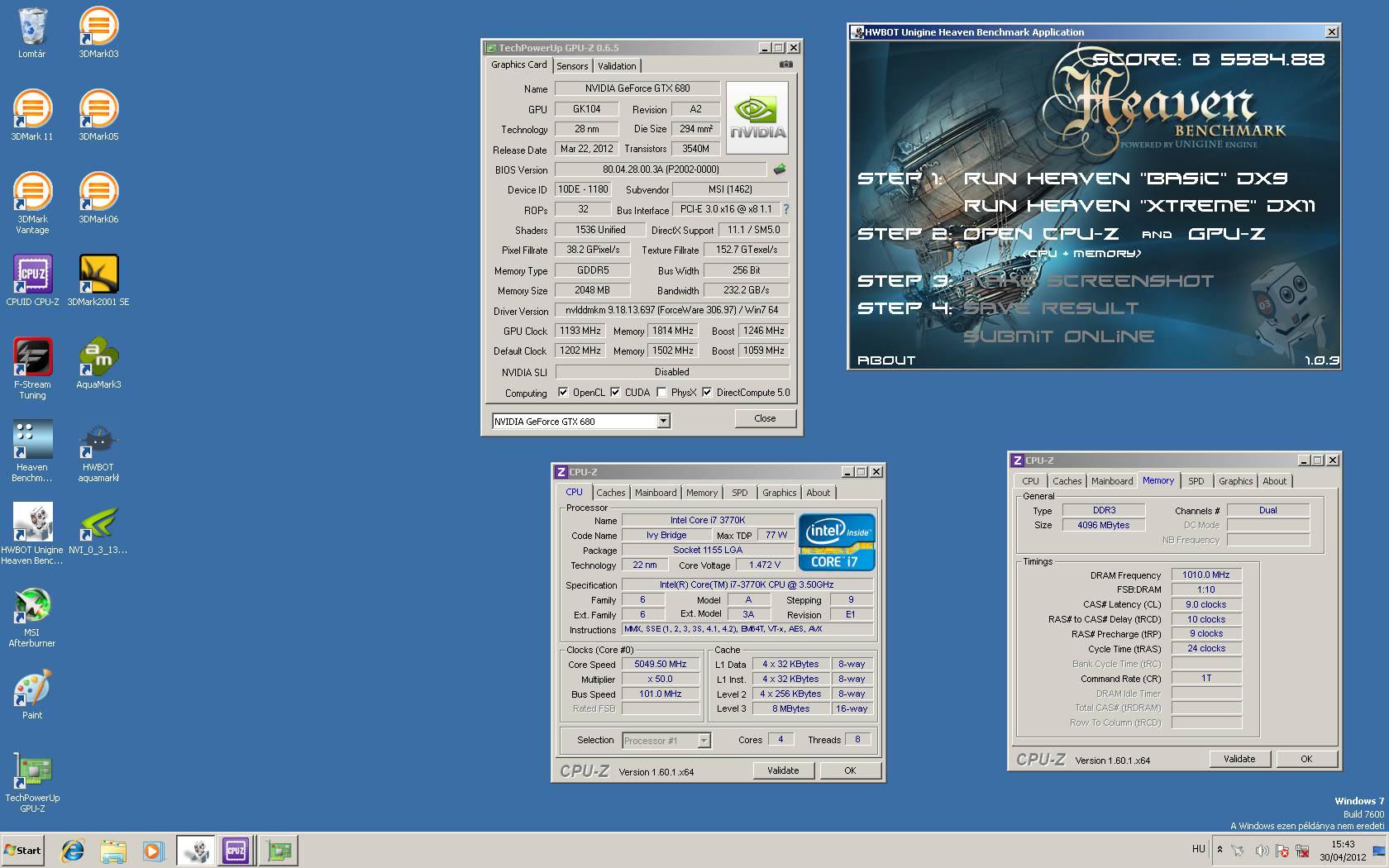Image resolution: width=1389 pixels, height=868 pixels.
Task: Click NVIDIA logo in GPU-Z
Action: (x=757, y=118)
